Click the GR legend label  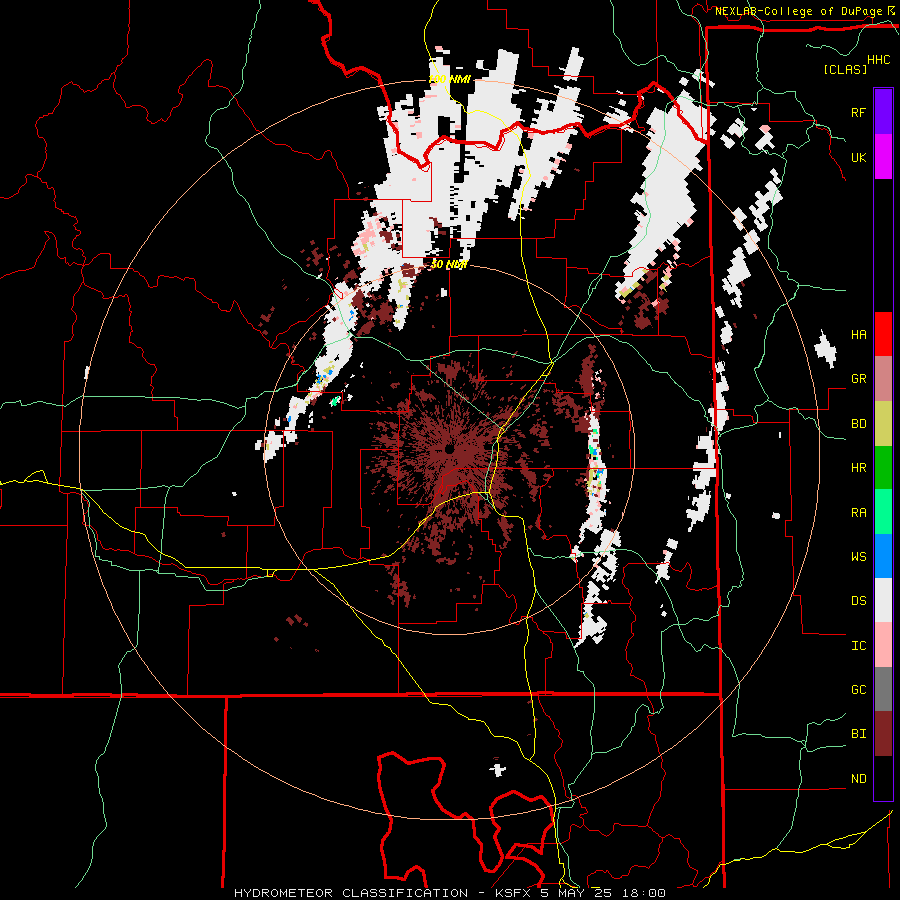point(858,379)
